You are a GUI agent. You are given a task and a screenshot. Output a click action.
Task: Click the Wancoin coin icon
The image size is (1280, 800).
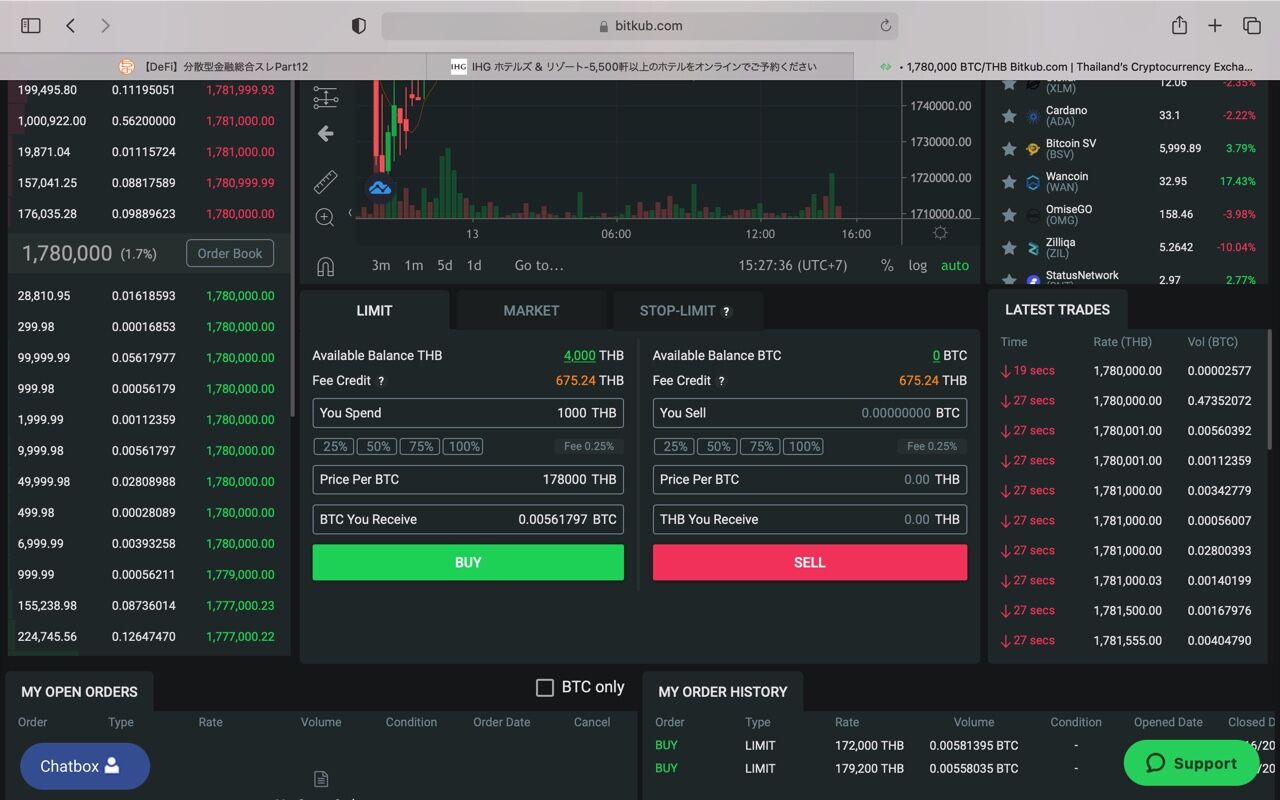point(1033,182)
